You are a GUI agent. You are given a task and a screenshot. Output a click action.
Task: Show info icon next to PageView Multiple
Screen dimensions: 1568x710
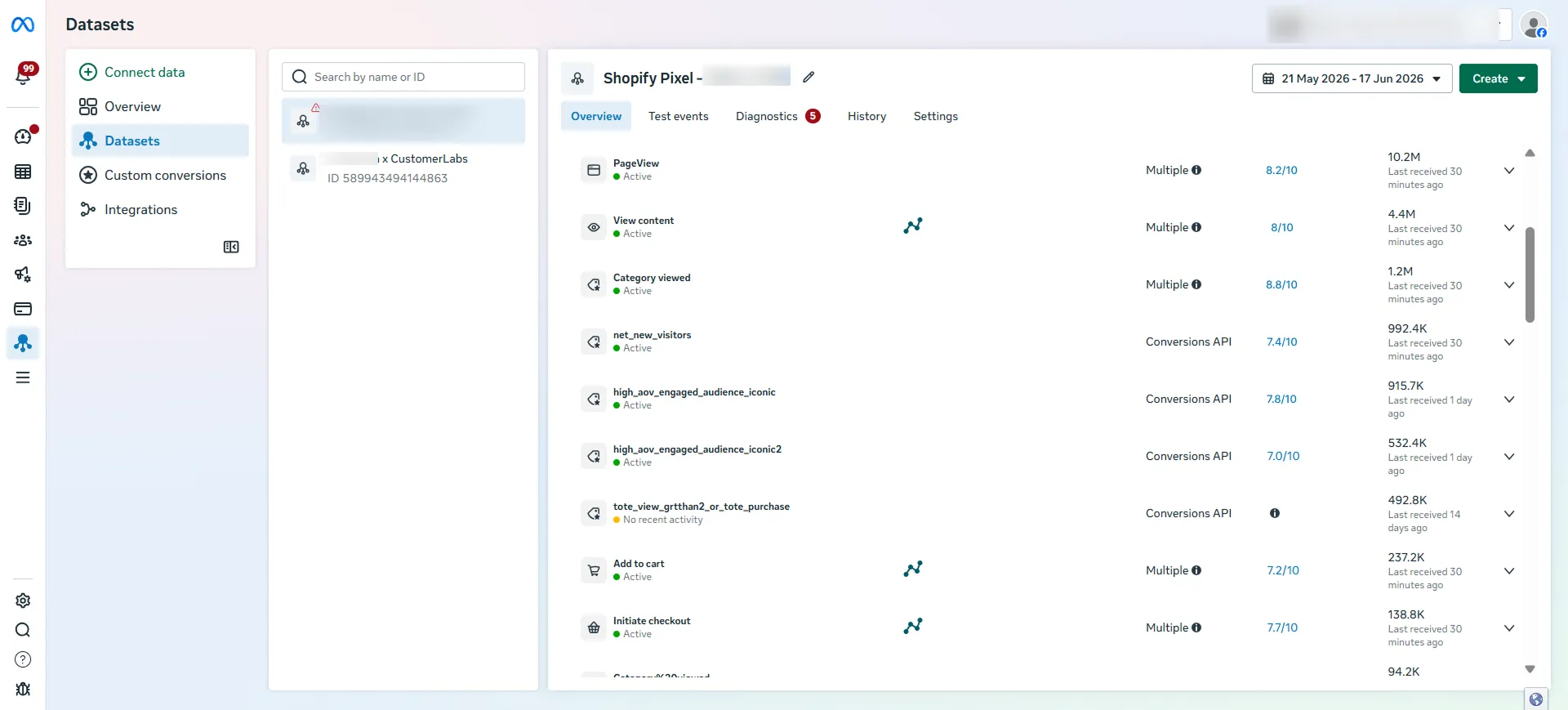tap(1196, 170)
